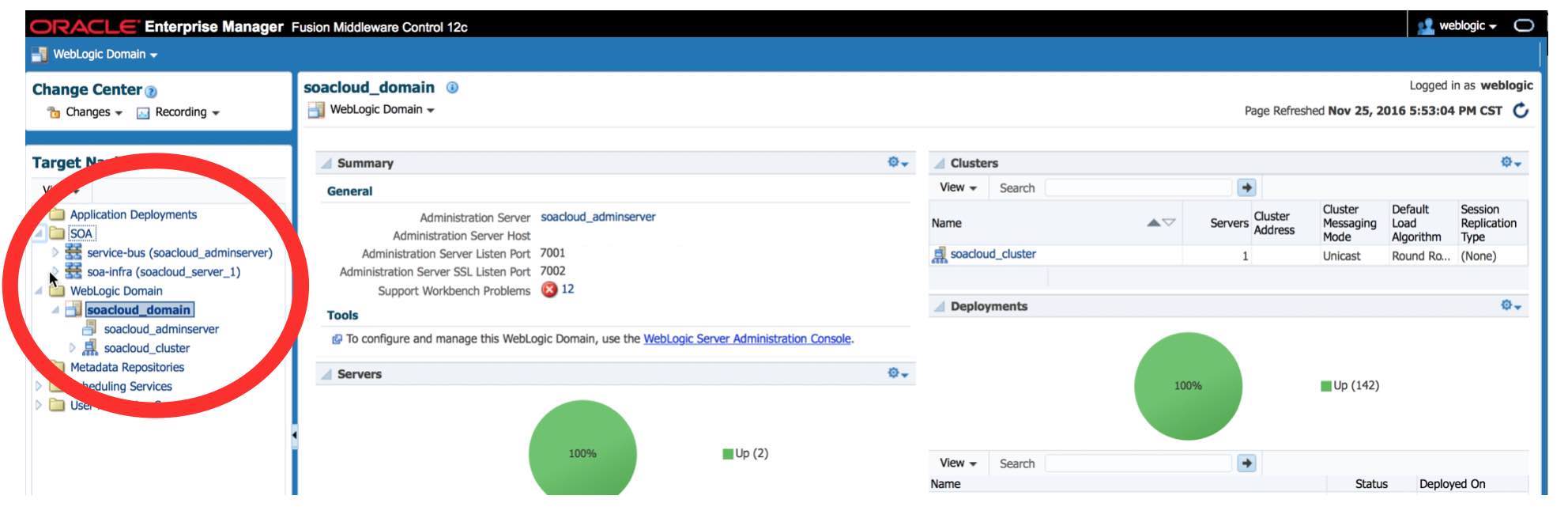Click the Unicast cell in Clusters table
Screen dimensions: 1568x522
tap(1341, 256)
